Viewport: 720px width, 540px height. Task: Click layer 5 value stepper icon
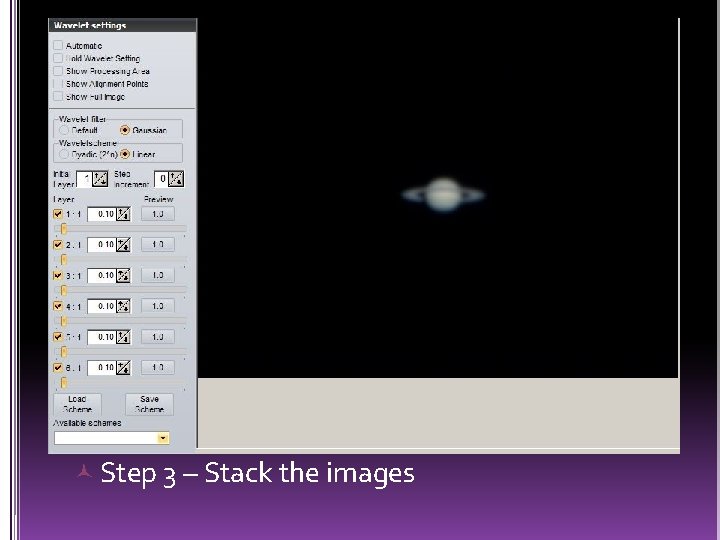click(x=123, y=337)
